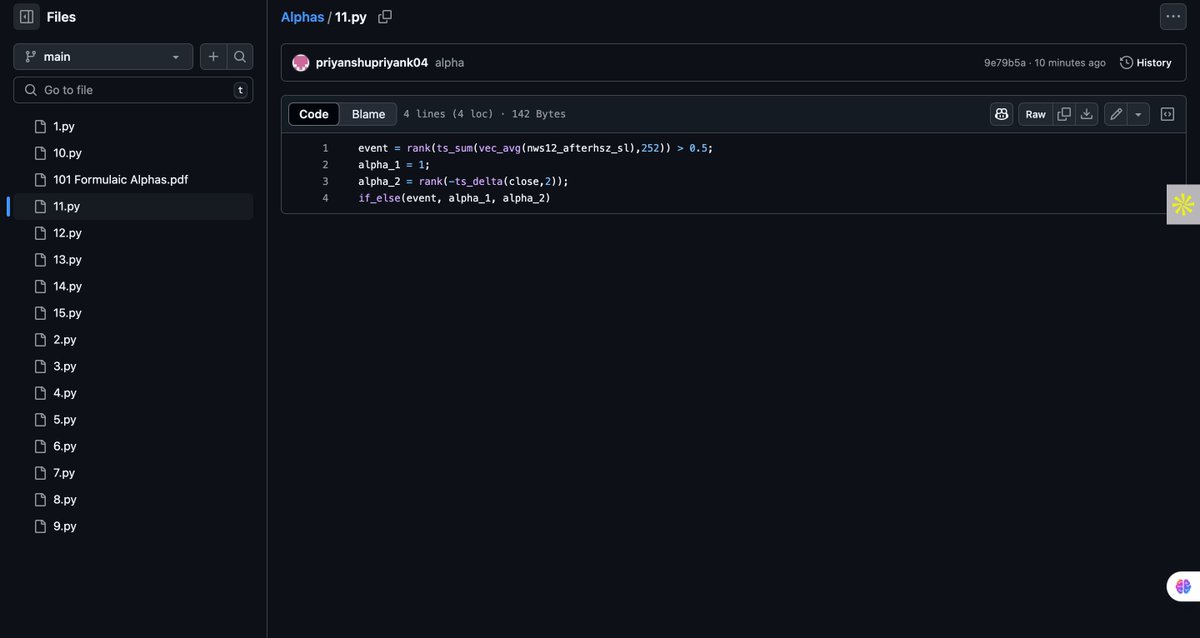This screenshot has height=638, width=1200.
Task: Switch to the Code tab
Action: click(x=314, y=114)
